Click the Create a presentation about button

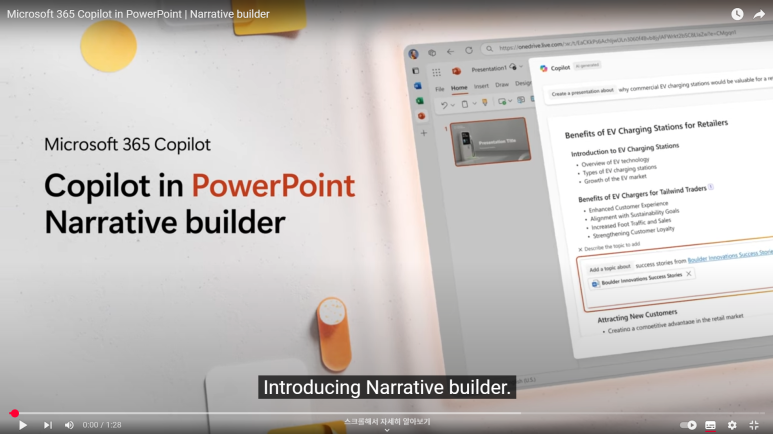point(582,92)
